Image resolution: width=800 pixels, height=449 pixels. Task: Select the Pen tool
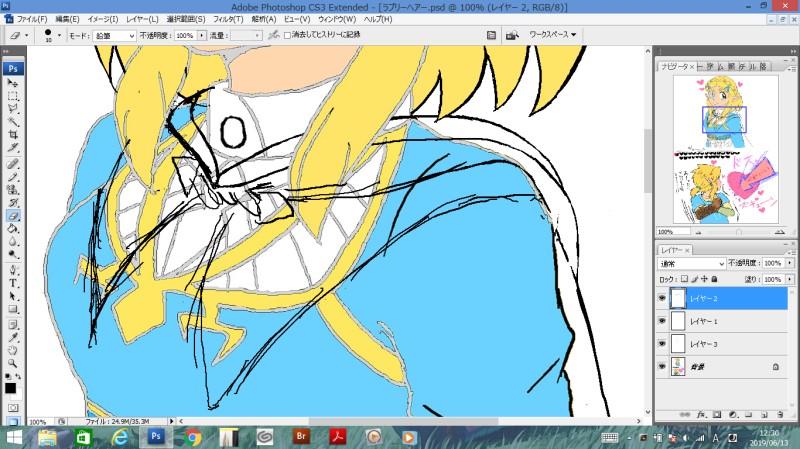[x=13, y=270]
